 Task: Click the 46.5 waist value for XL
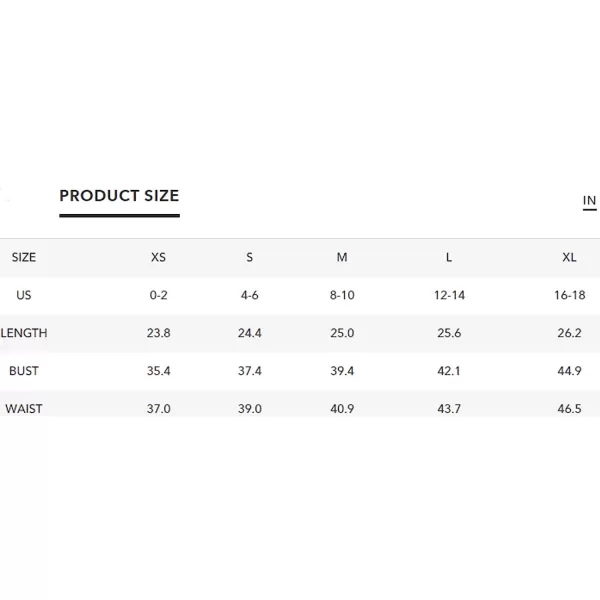tap(569, 409)
